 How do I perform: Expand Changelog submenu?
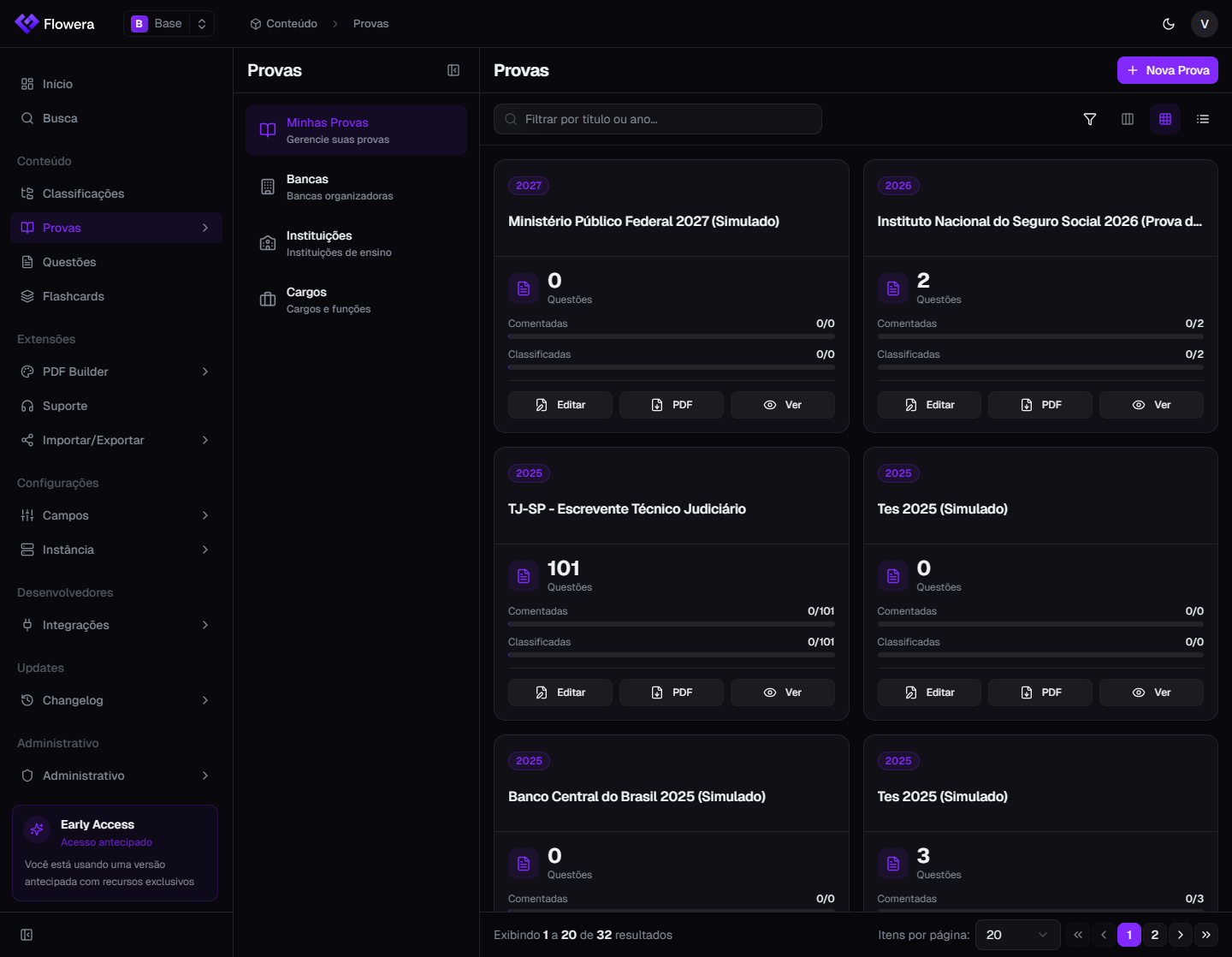coord(116,700)
